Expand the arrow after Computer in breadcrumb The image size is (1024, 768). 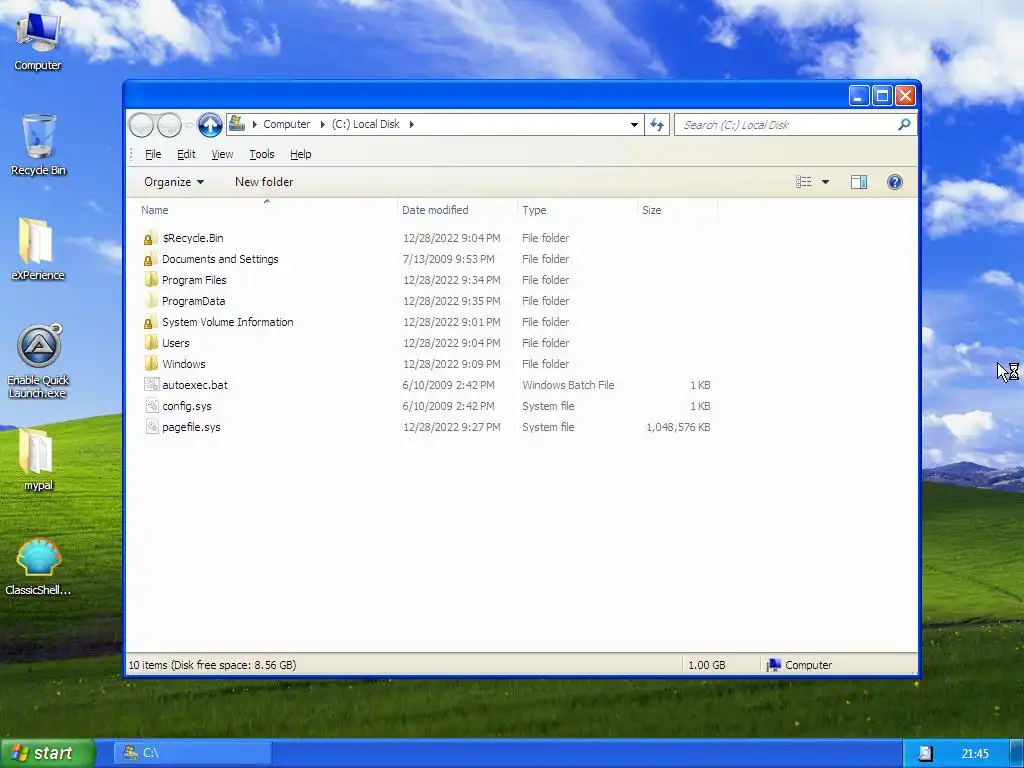pyautogui.click(x=322, y=124)
